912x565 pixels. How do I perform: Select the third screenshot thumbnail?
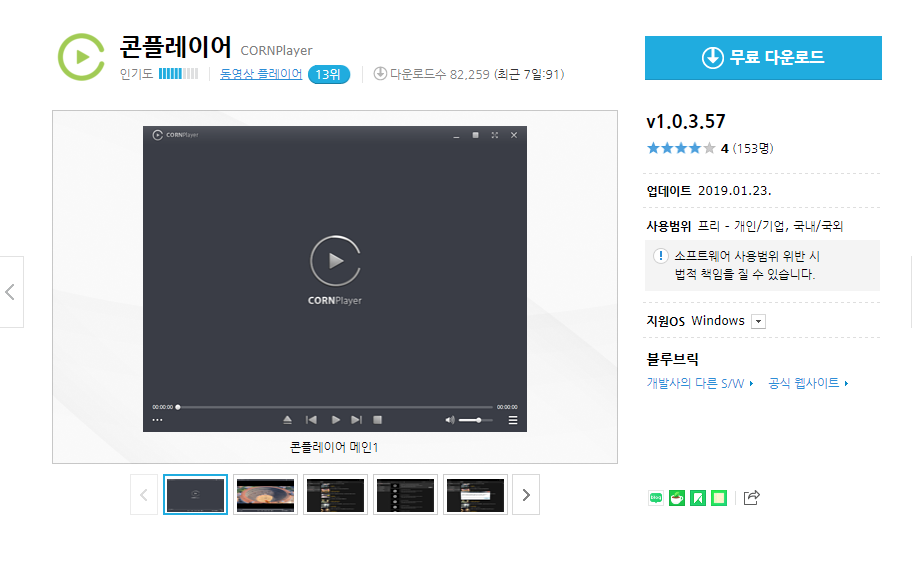(335, 495)
